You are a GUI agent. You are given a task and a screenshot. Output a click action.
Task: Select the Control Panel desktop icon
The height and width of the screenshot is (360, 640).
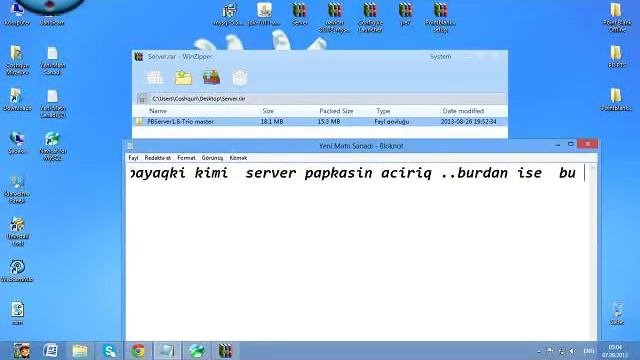pyautogui.click(x=17, y=190)
